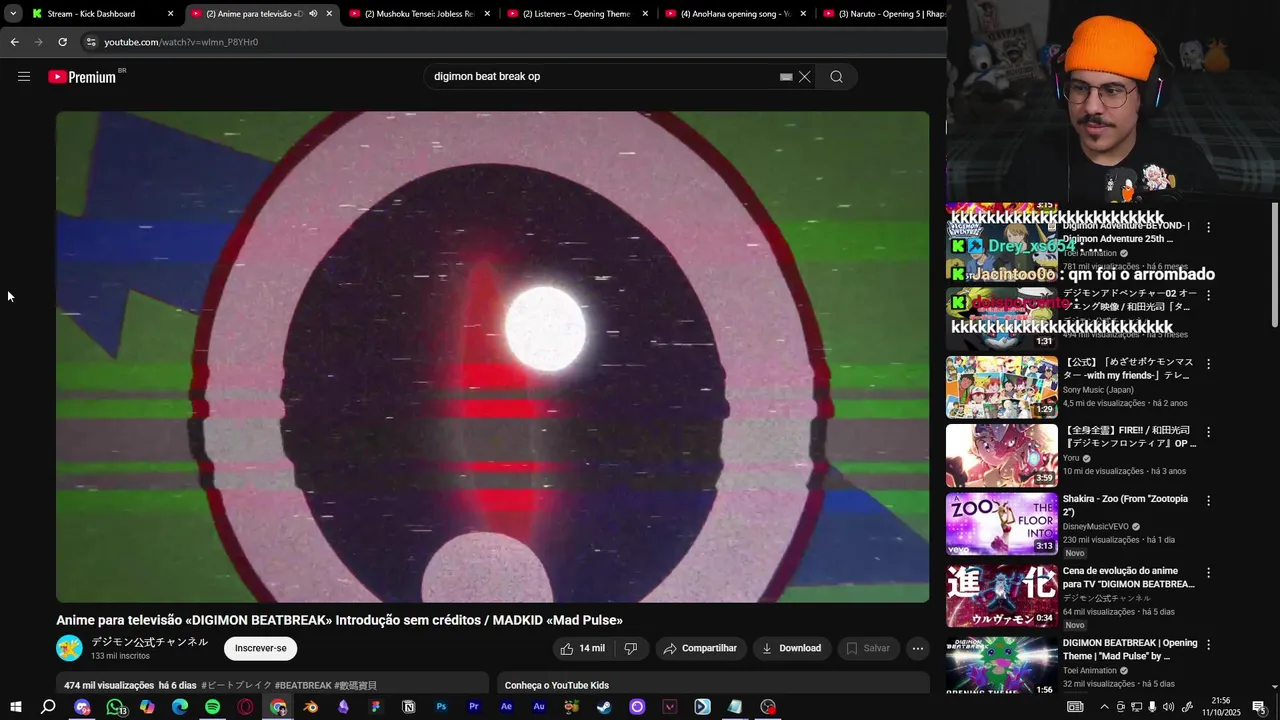
Task: Open options for Shakira - Zoo video
Action: coord(1208,500)
